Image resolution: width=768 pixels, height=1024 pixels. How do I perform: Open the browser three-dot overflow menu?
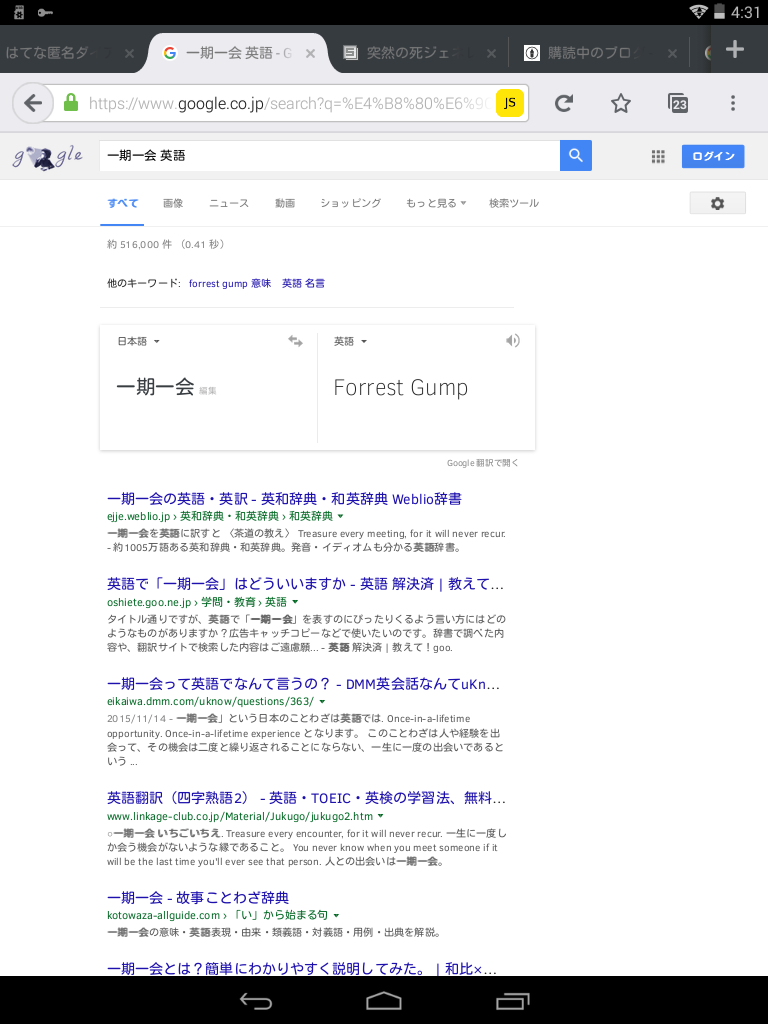pos(733,103)
